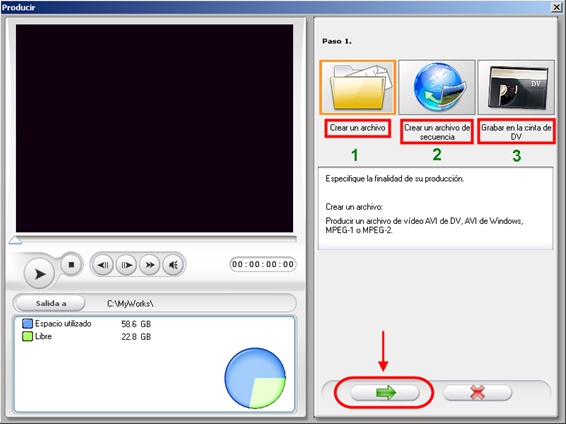The image size is (566, 424).
Task: Choose the globe streaming file icon
Action: coord(437,87)
